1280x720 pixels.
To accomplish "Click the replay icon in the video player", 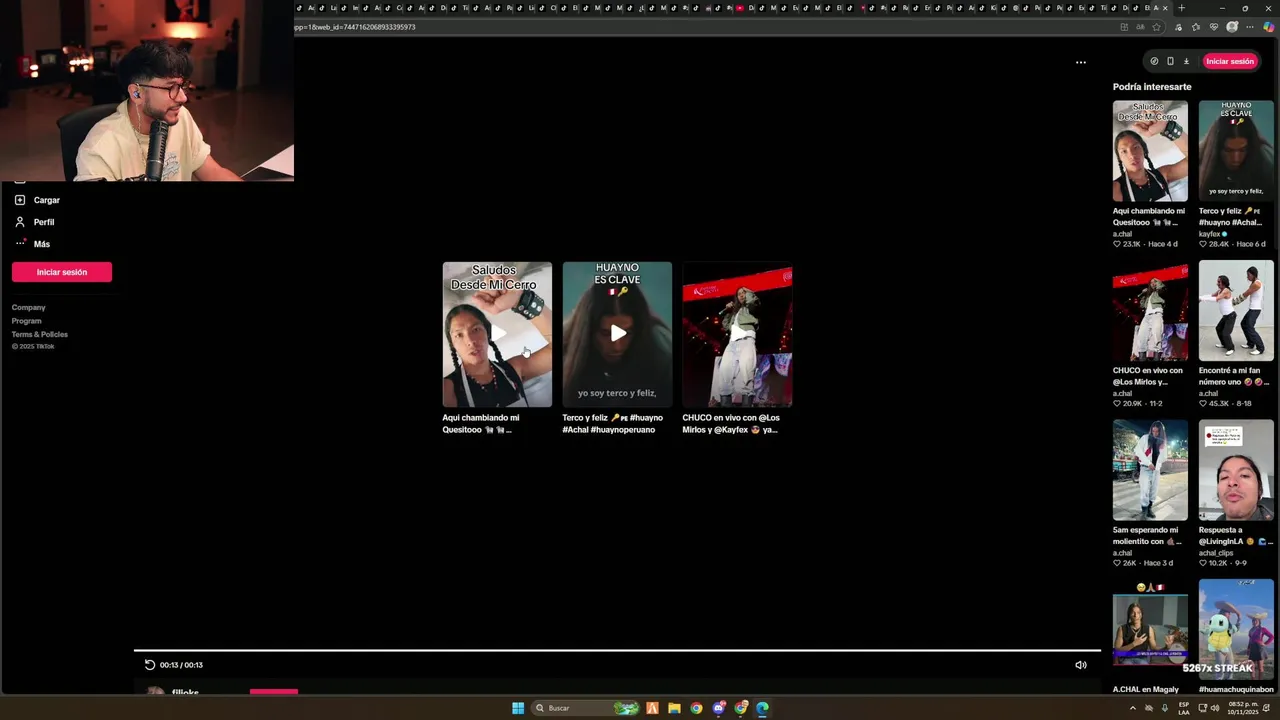I will click(149, 665).
